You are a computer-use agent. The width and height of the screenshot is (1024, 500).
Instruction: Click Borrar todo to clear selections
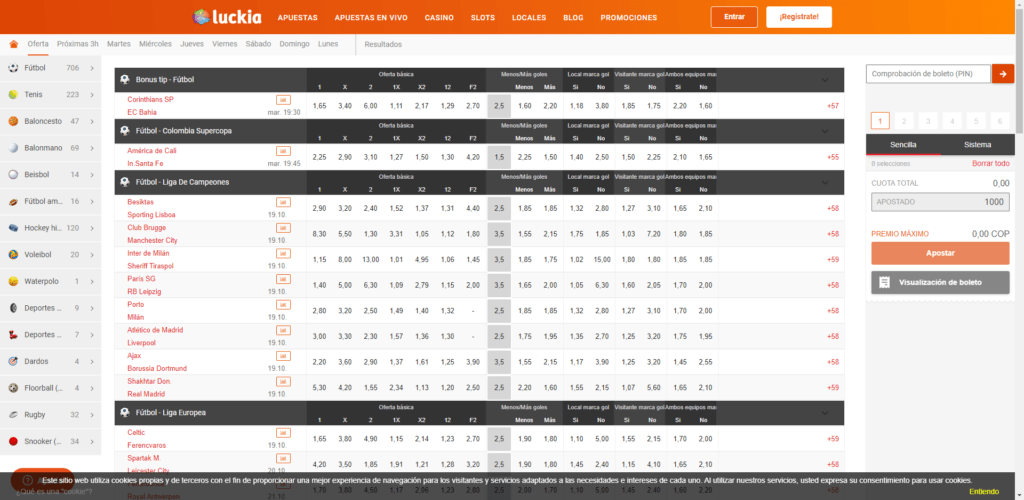click(990, 163)
